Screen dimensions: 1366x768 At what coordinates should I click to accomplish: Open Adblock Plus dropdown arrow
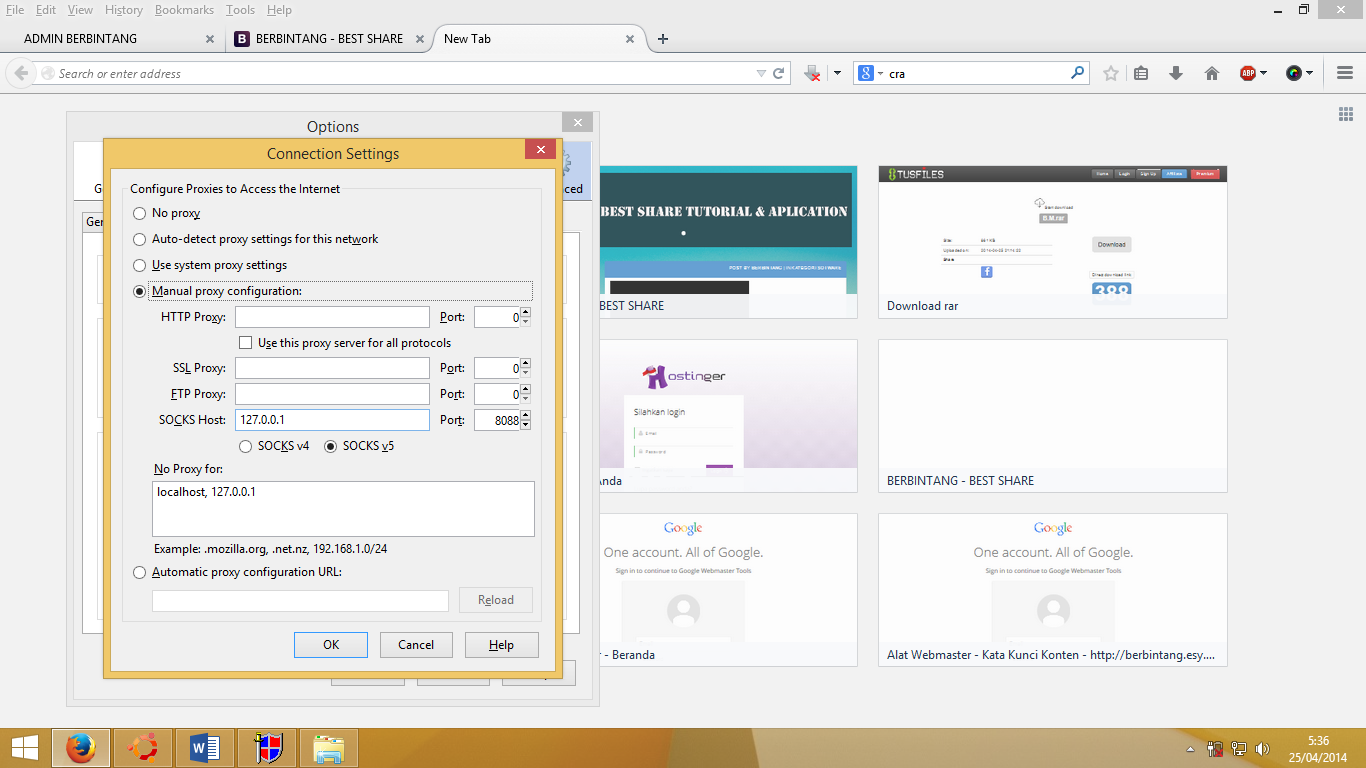1264,73
